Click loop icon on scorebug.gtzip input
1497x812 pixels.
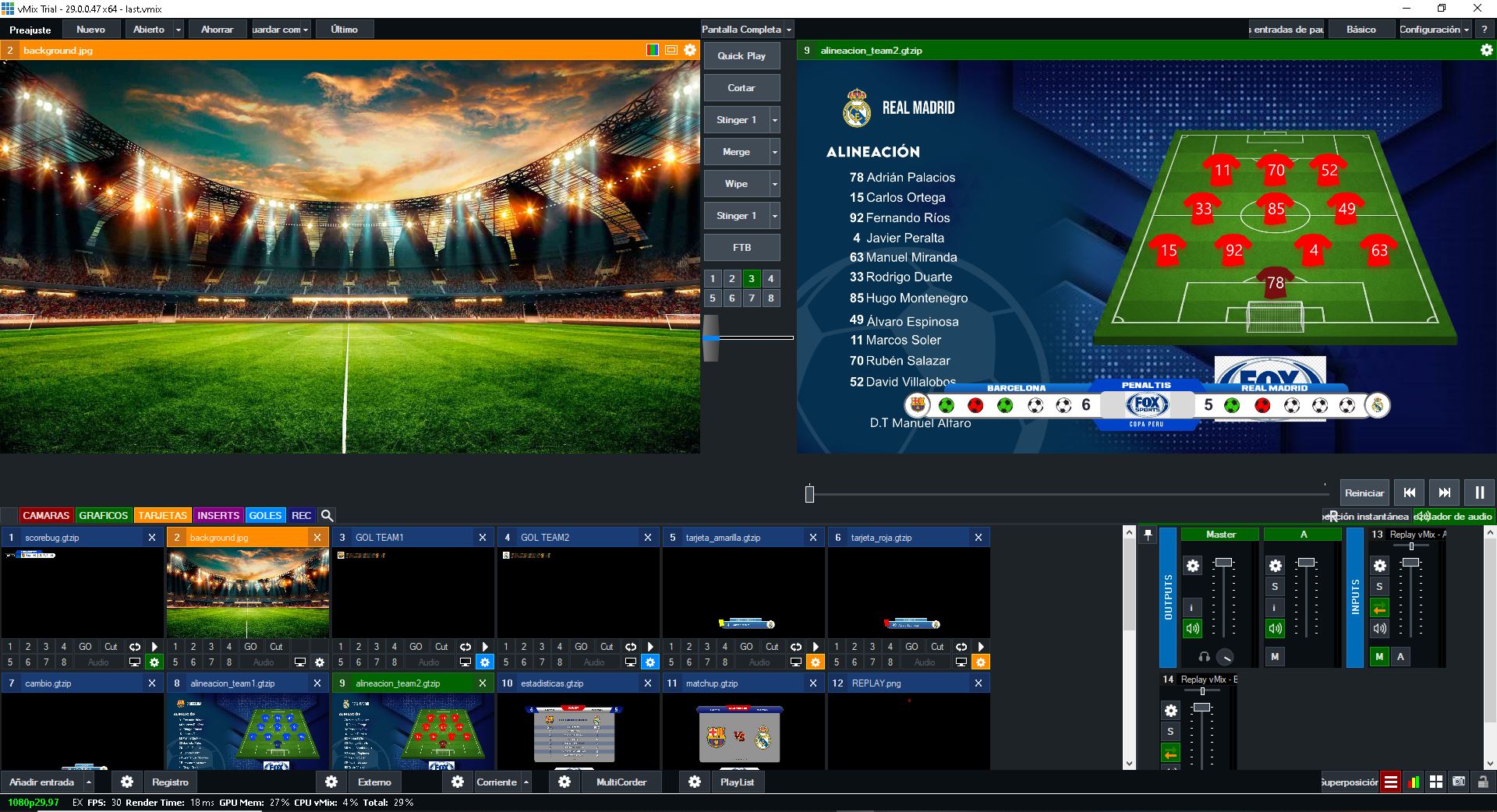coord(135,647)
